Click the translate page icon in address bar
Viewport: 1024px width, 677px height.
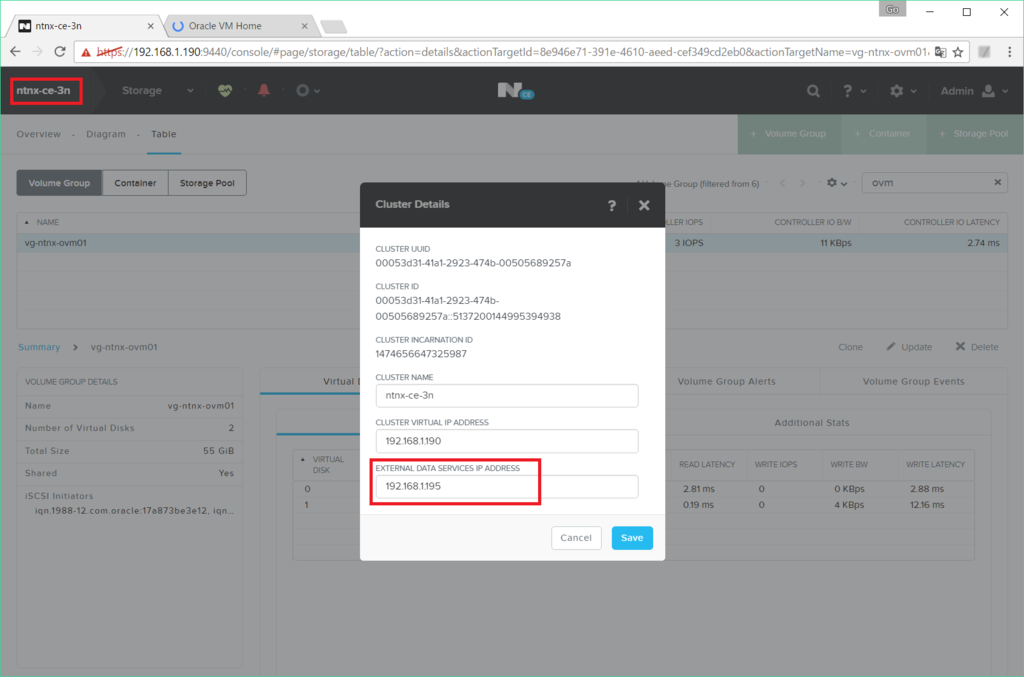940,52
